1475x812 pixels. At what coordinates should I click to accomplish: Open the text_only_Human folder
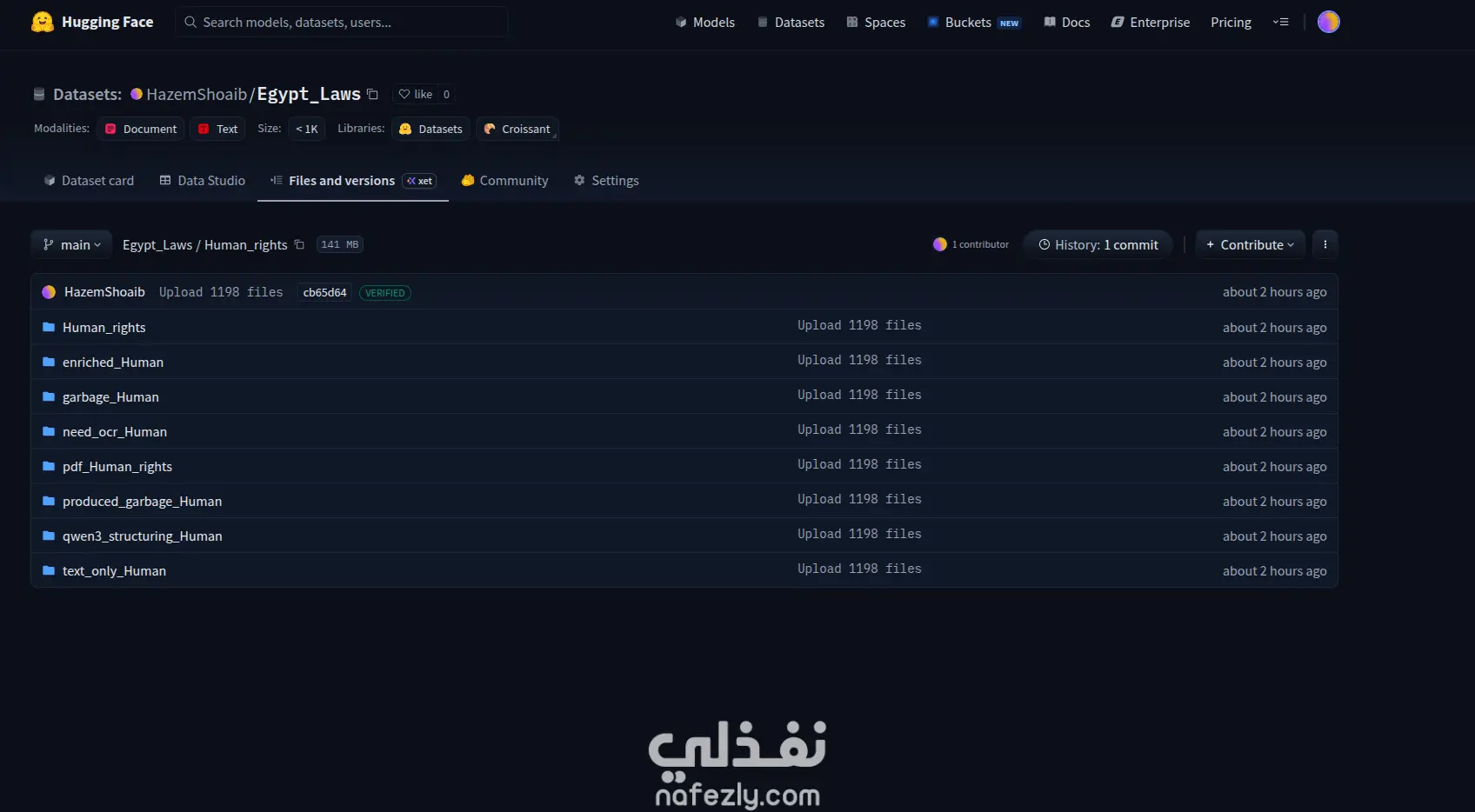114,571
